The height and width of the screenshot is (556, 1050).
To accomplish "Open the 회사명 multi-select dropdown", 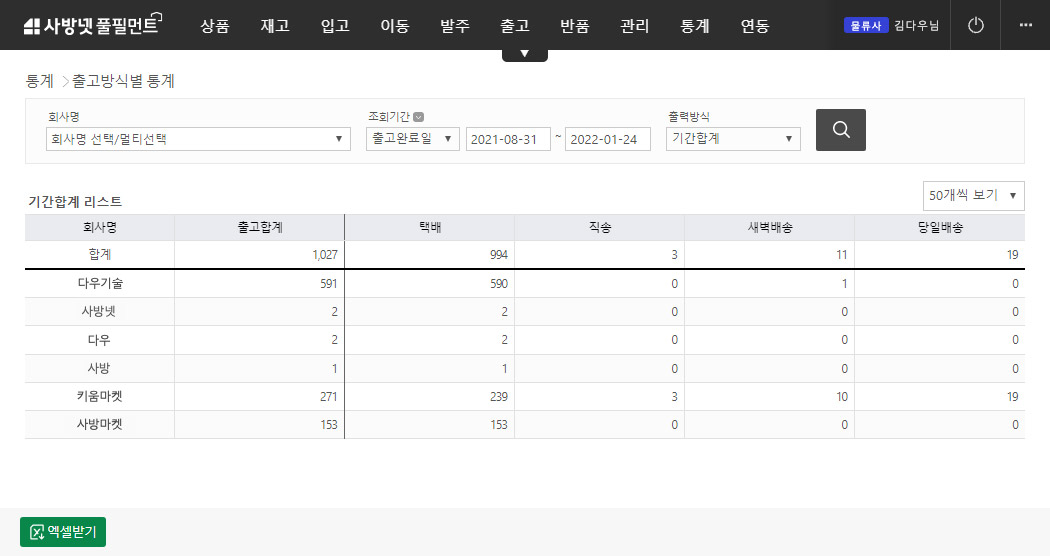I will (x=198, y=139).
